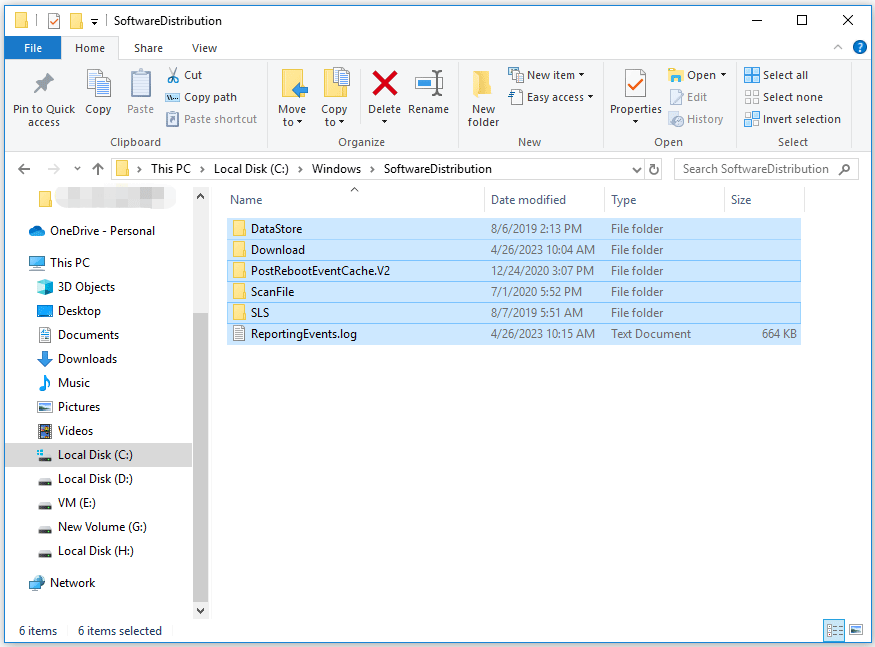Select the Download folder

513,250
